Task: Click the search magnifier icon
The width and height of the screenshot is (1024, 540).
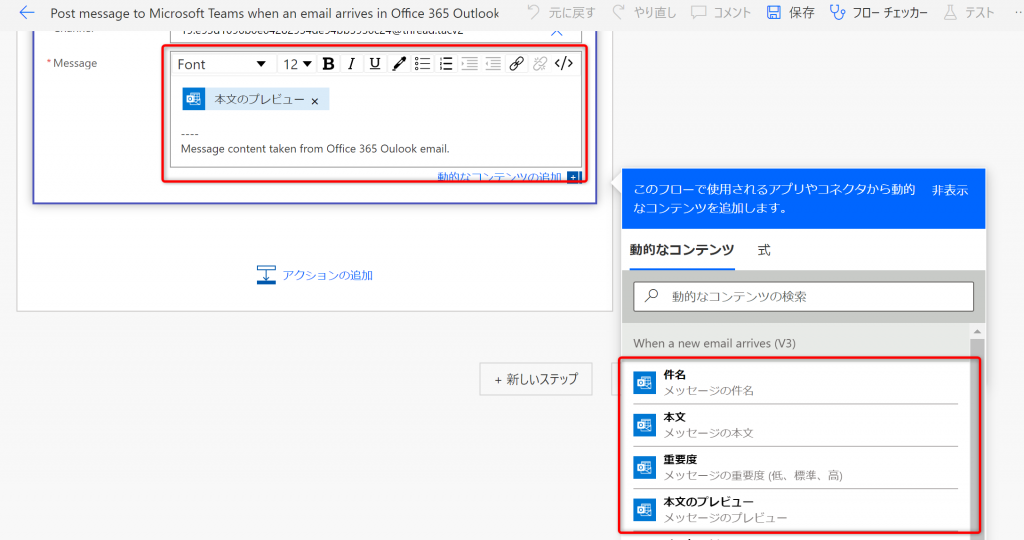Action: (x=651, y=296)
